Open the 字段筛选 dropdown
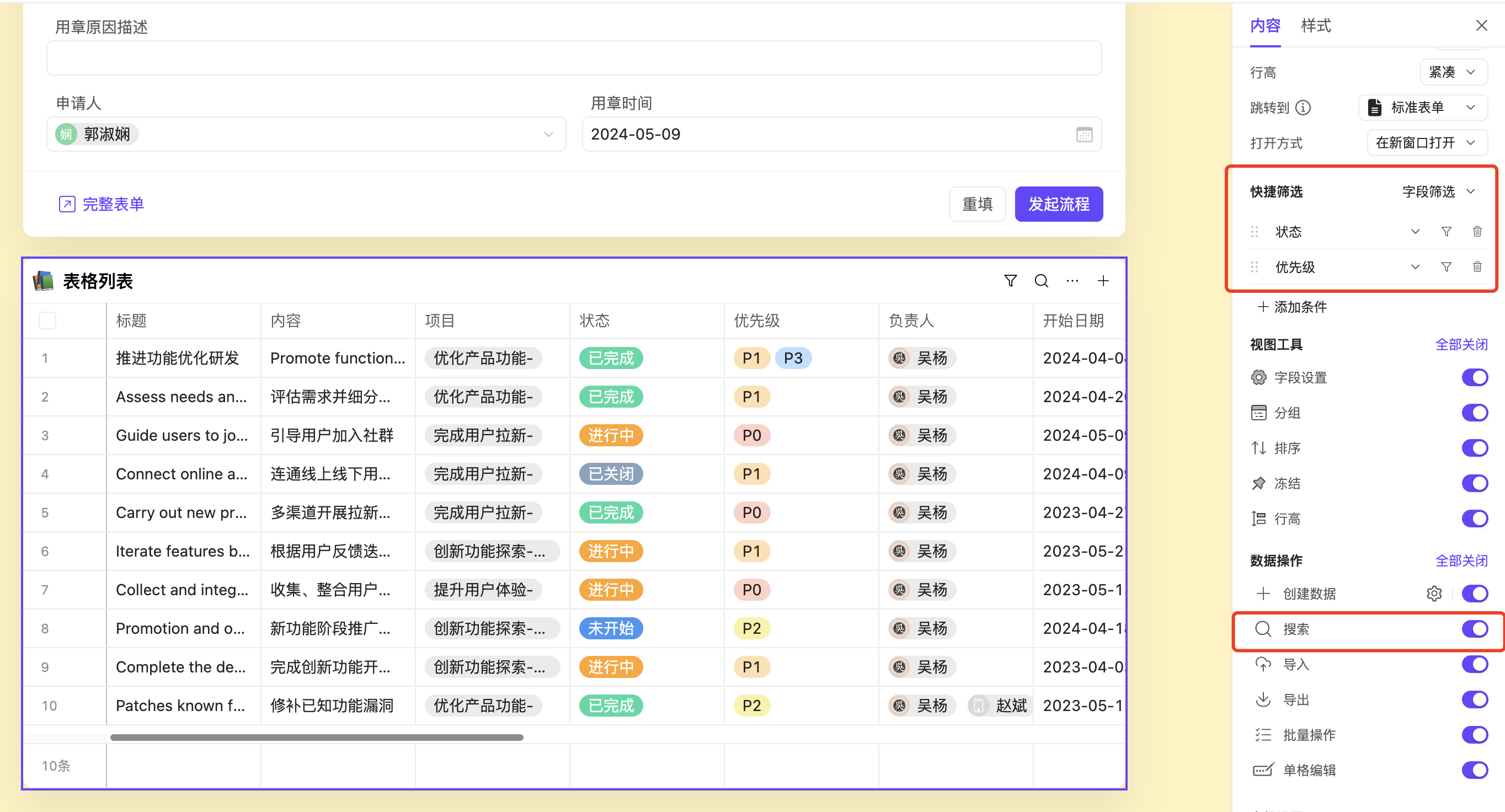The image size is (1505, 812). [x=1438, y=191]
